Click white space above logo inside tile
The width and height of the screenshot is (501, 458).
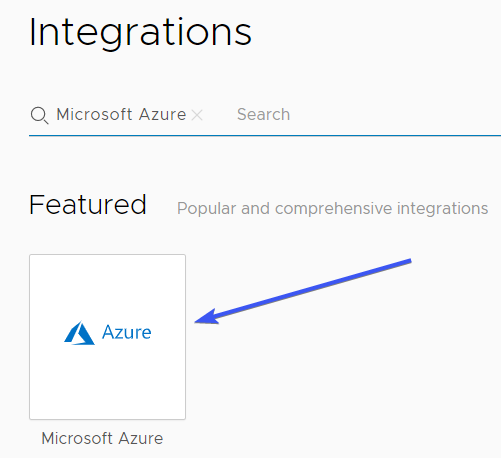107,287
